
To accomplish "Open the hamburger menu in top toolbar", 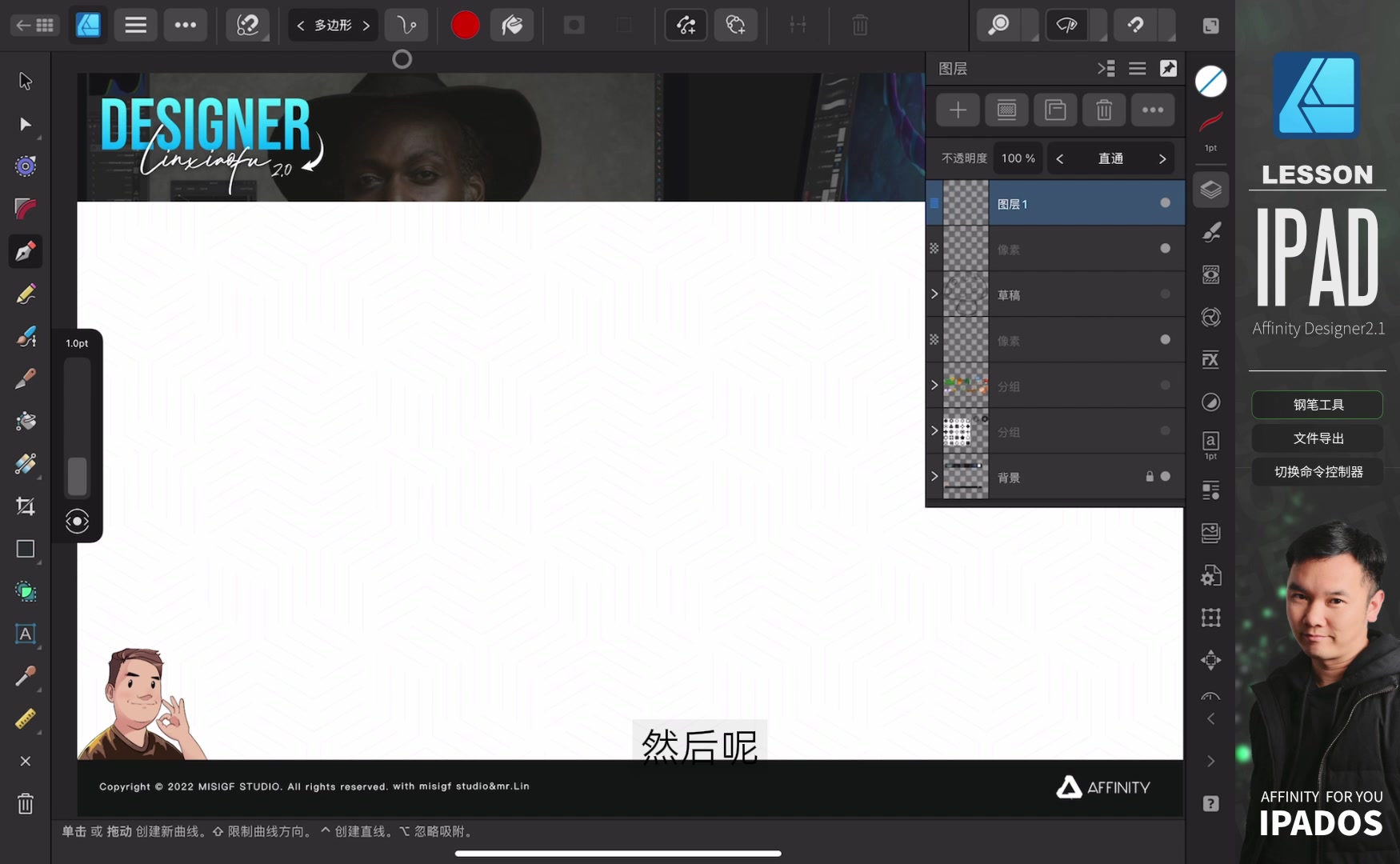I will [135, 25].
